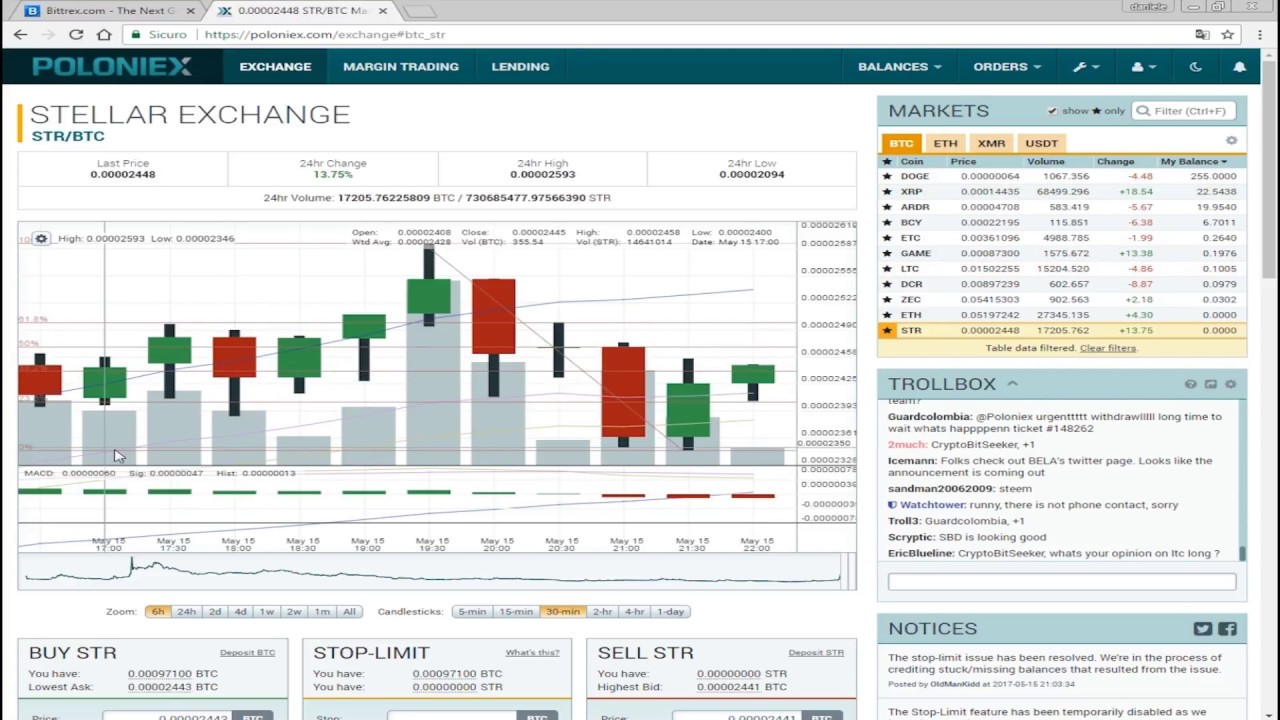The height and width of the screenshot is (720, 1280).
Task: Set candlesticks to 2-hr
Action: pyautogui.click(x=602, y=611)
